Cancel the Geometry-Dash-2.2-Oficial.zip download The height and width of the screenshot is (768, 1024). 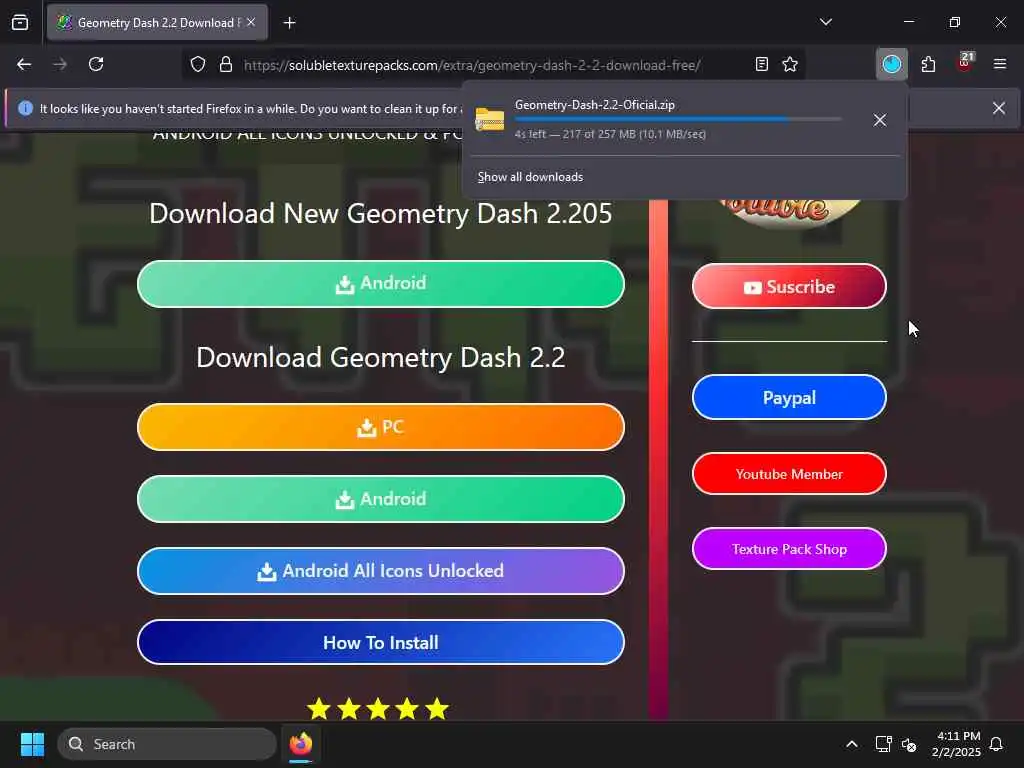tap(880, 120)
